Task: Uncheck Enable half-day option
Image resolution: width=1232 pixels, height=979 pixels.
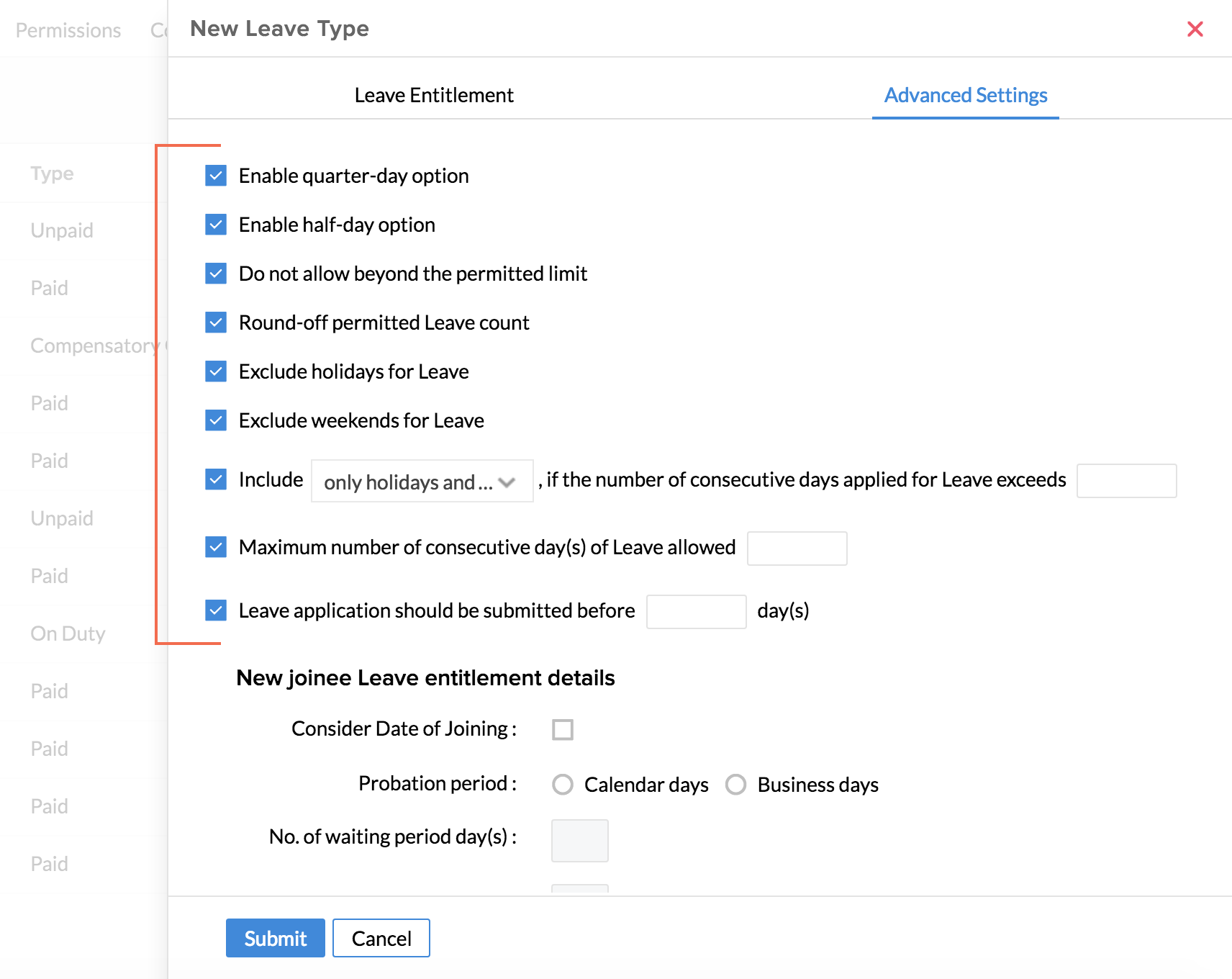Action: pyautogui.click(x=216, y=225)
